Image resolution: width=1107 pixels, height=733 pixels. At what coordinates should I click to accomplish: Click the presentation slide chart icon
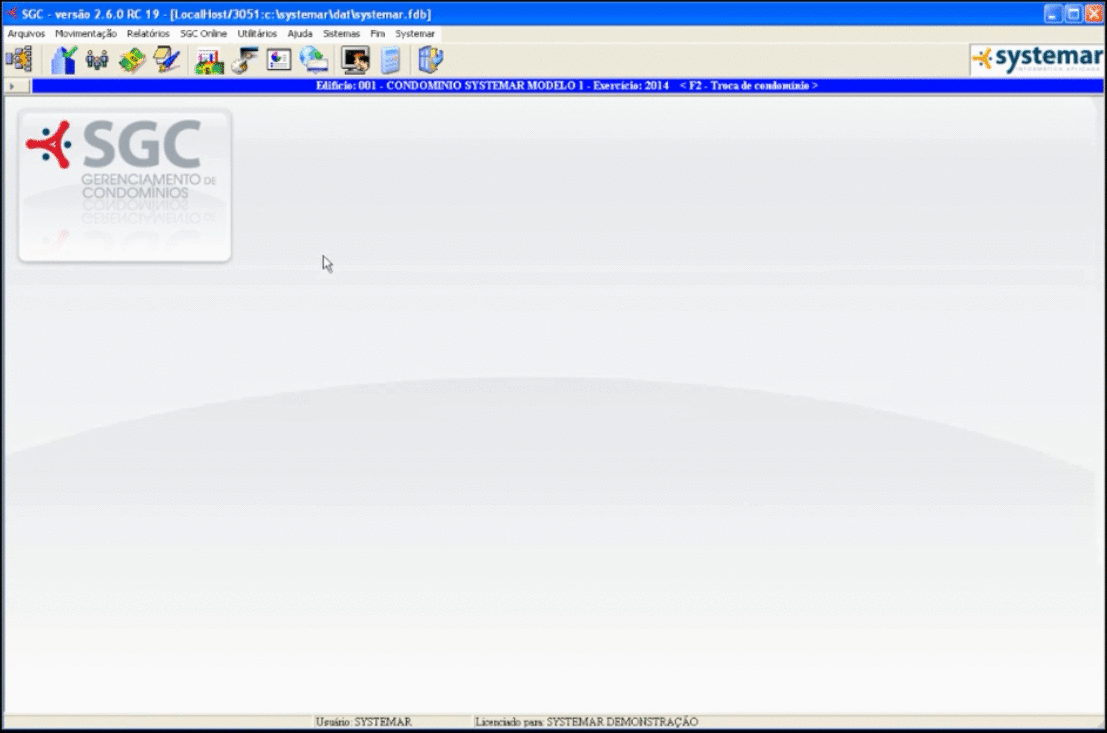(279, 60)
